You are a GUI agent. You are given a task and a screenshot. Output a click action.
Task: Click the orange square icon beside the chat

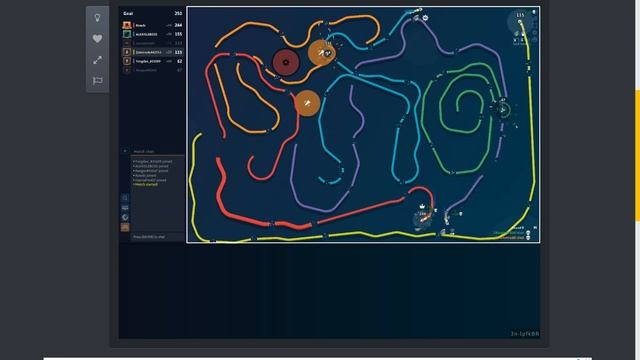point(125,227)
